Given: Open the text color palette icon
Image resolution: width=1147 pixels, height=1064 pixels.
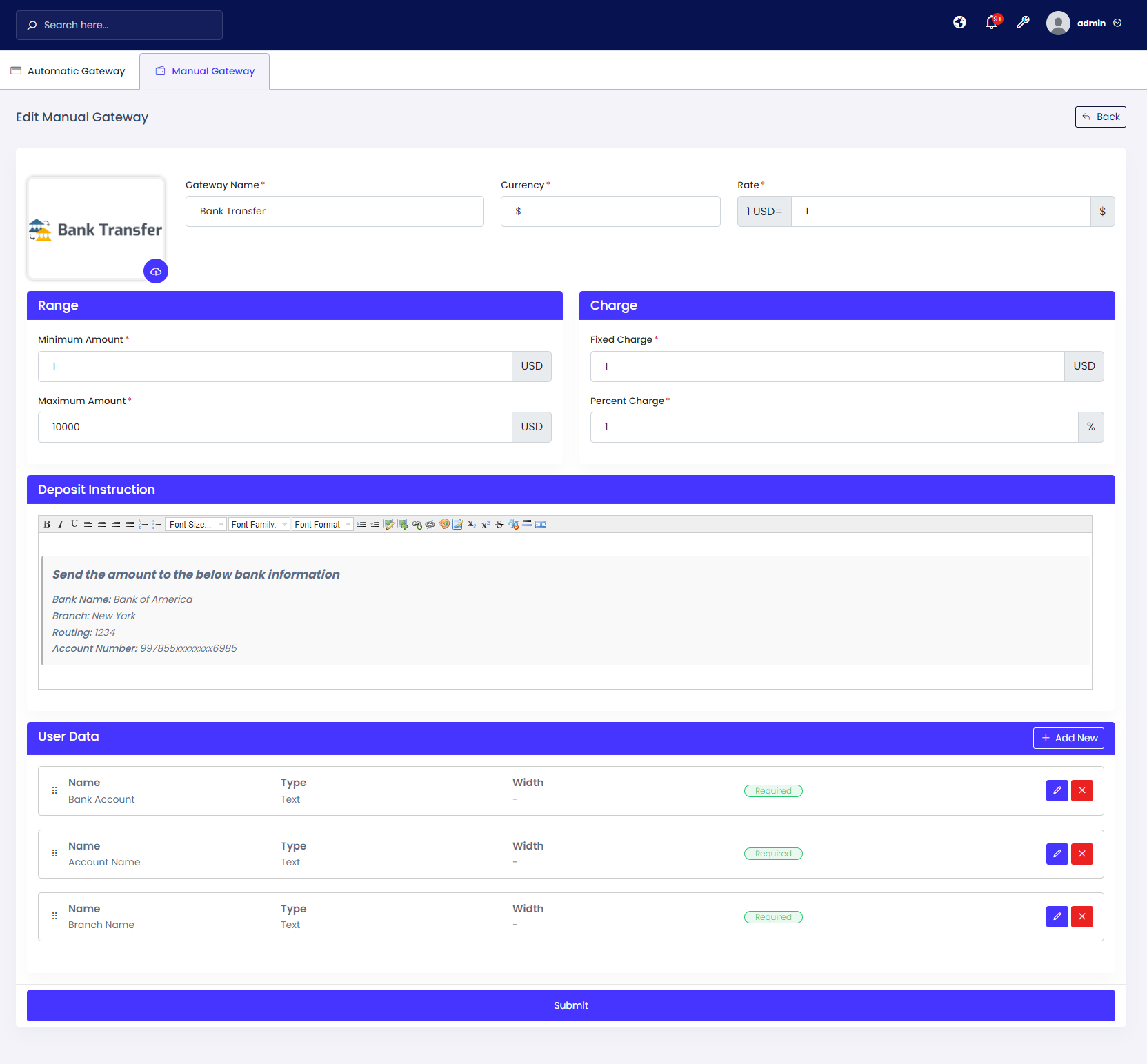Looking at the screenshot, I should point(444,524).
